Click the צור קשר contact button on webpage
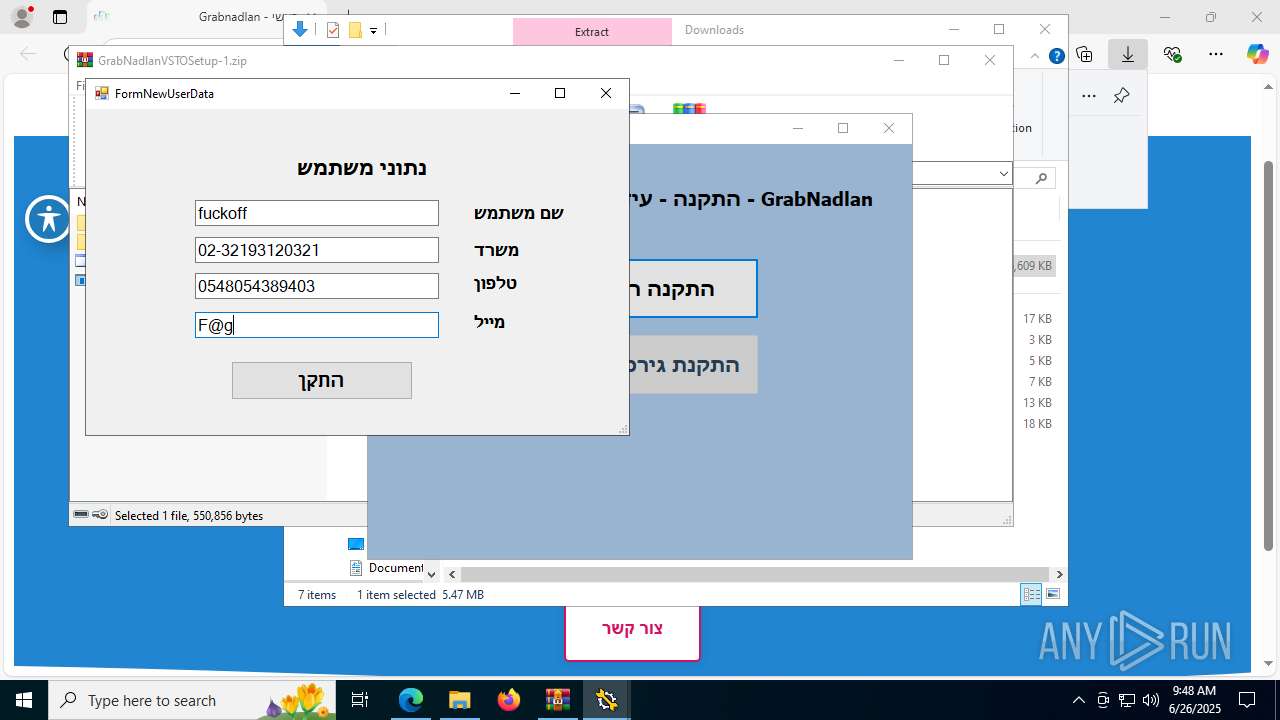This screenshot has width=1280, height=720. pos(632,629)
